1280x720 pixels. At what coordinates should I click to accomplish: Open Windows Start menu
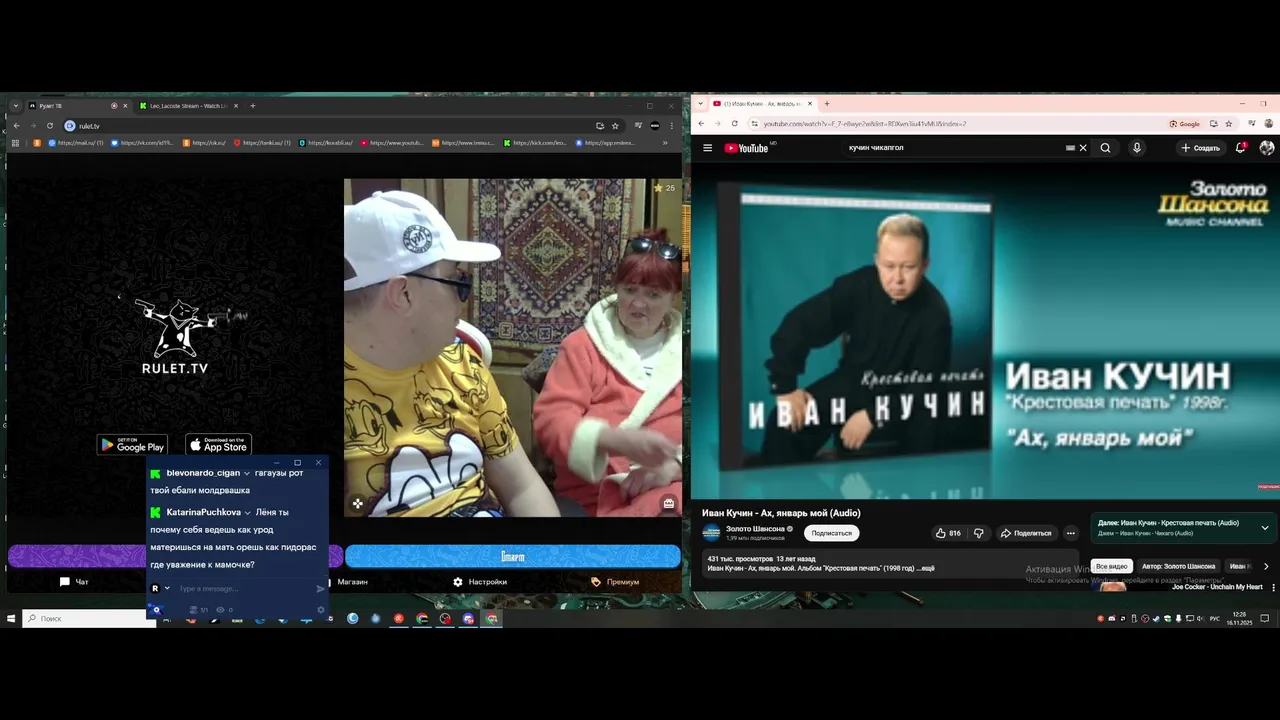click(x=11, y=619)
